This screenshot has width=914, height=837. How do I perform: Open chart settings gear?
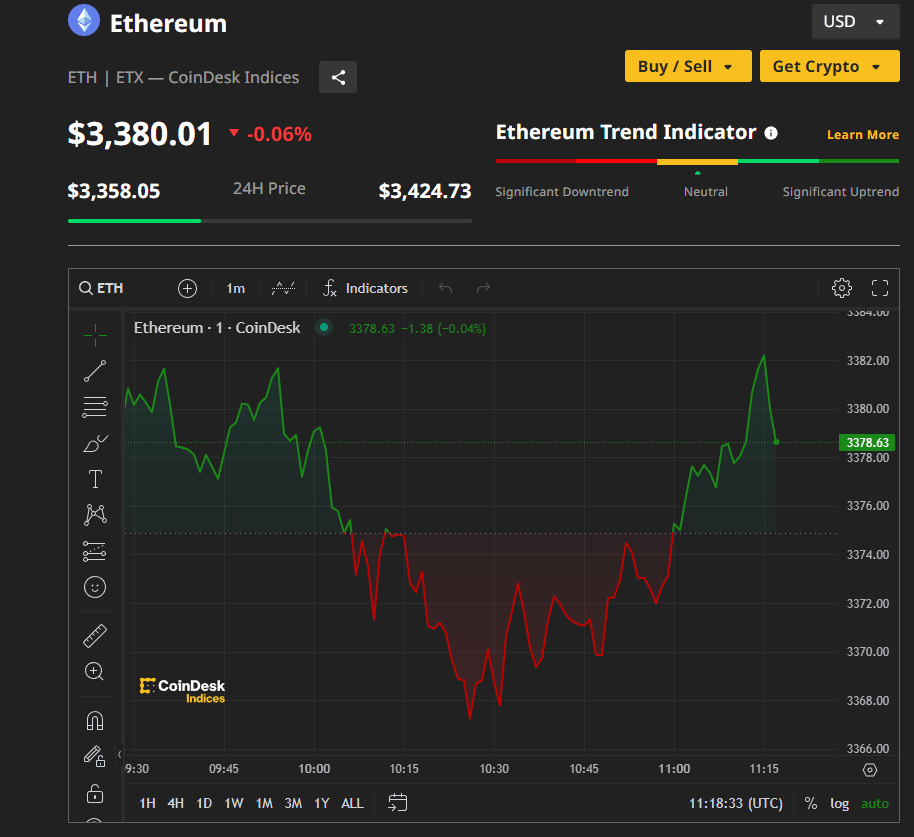[x=842, y=288]
